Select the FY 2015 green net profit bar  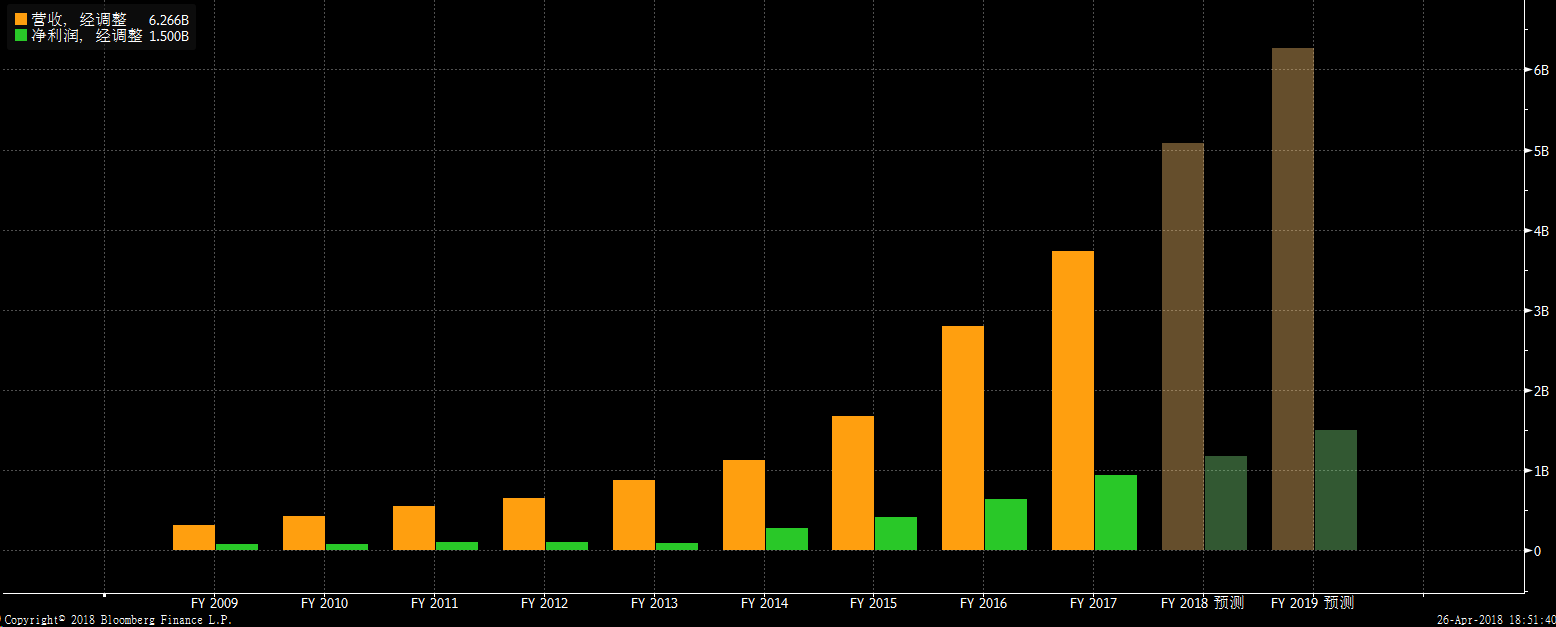coord(895,533)
